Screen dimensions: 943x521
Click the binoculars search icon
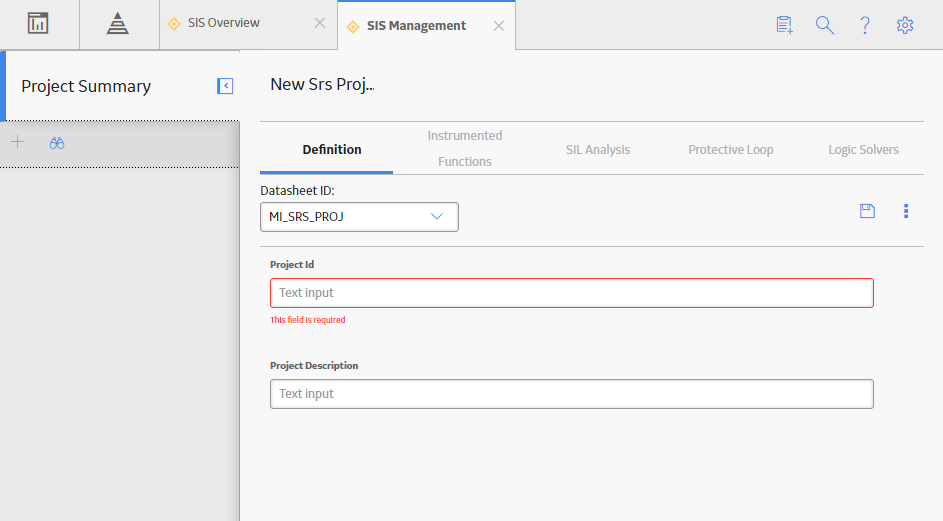[x=57, y=143]
